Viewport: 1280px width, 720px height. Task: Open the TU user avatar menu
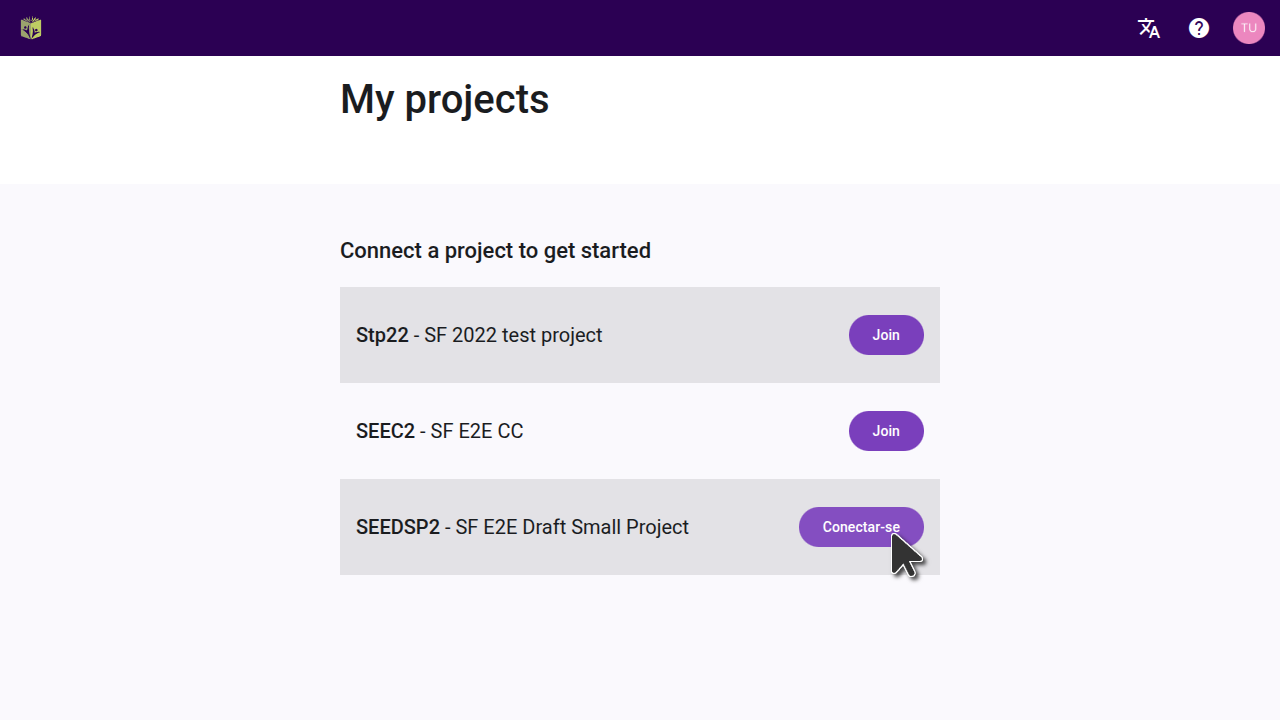coord(1249,28)
